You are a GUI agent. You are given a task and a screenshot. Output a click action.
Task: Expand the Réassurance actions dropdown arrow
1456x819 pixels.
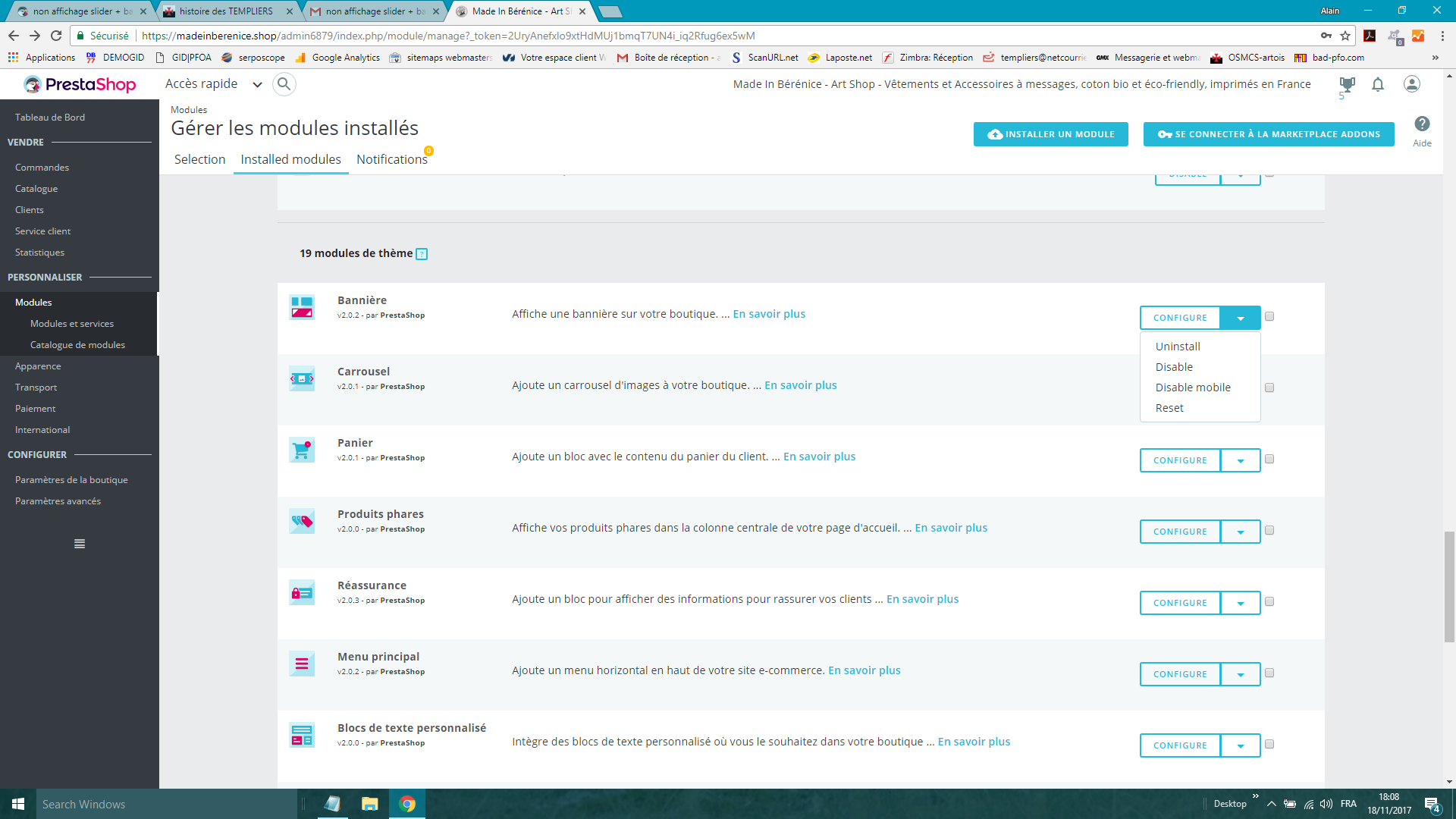pos(1241,603)
